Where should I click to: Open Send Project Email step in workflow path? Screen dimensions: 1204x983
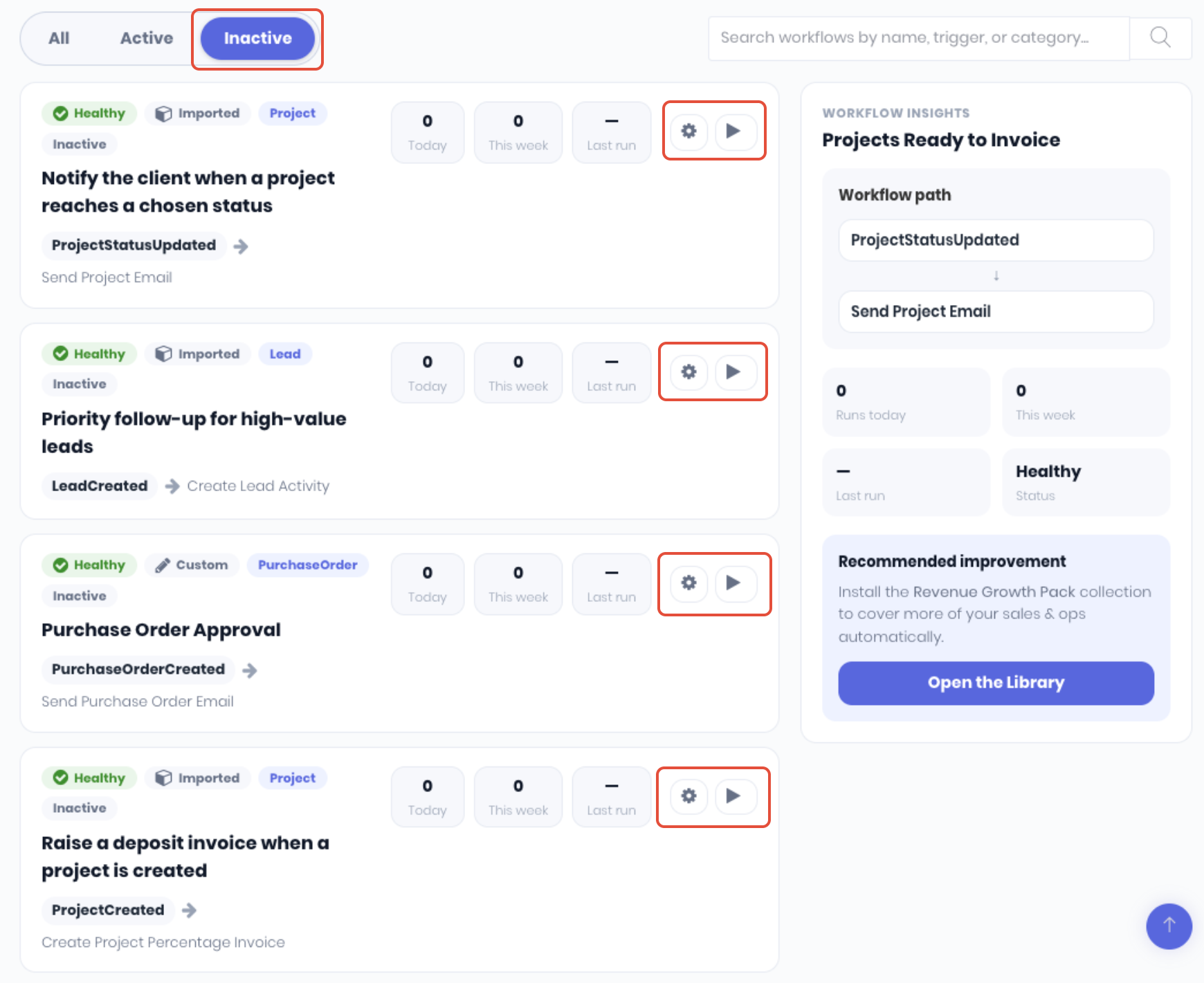[996, 311]
